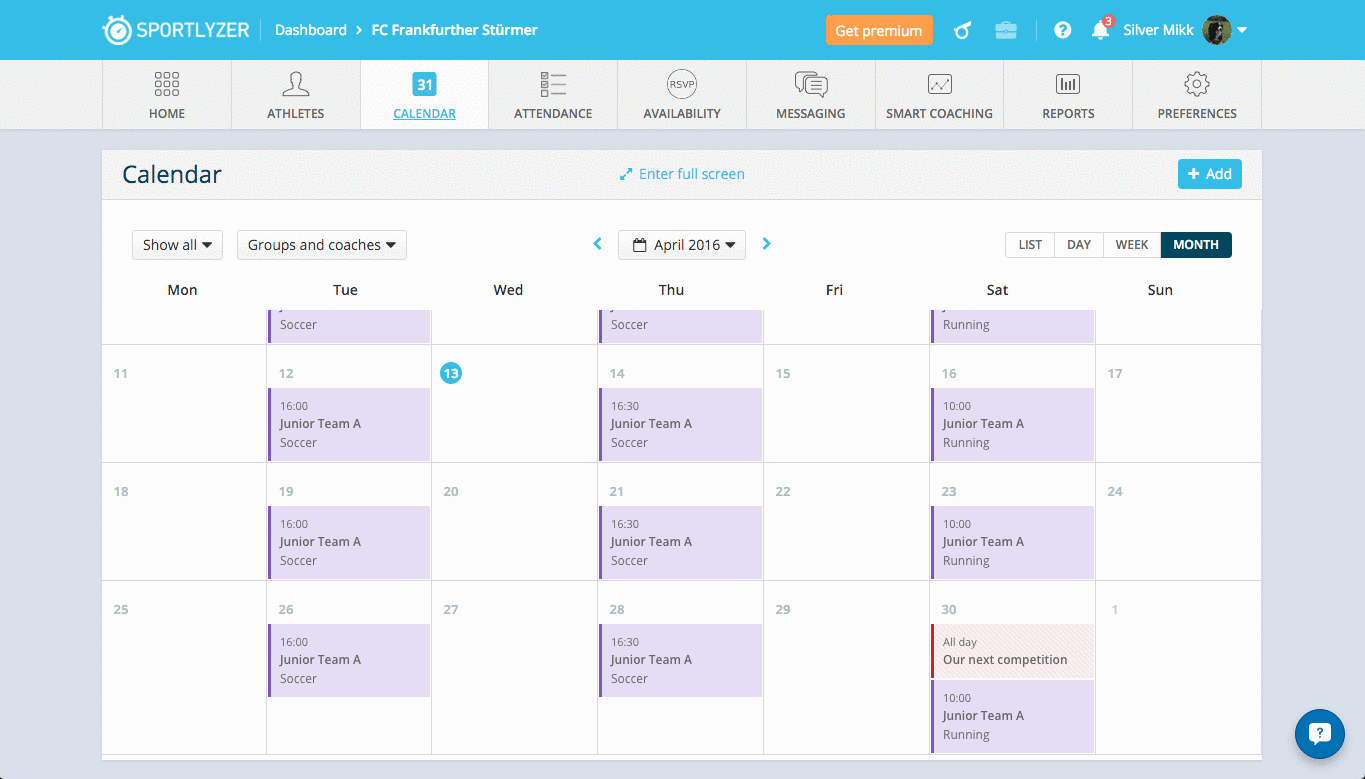Select the MONTH view
The width and height of the screenshot is (1365, 779).
(1196, 245)
